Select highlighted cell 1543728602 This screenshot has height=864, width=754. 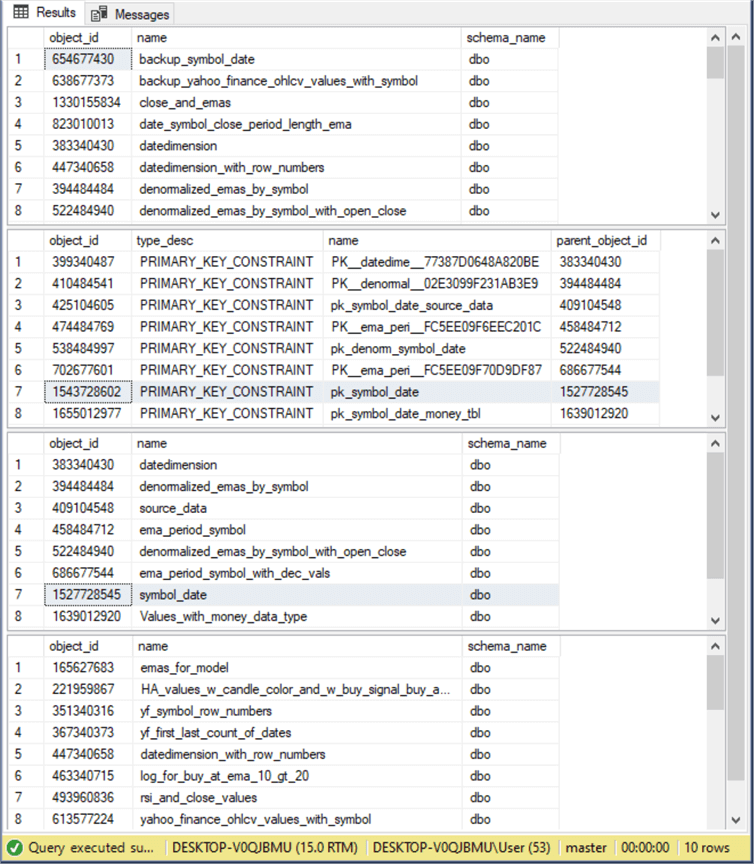click(x=88, y=392)
